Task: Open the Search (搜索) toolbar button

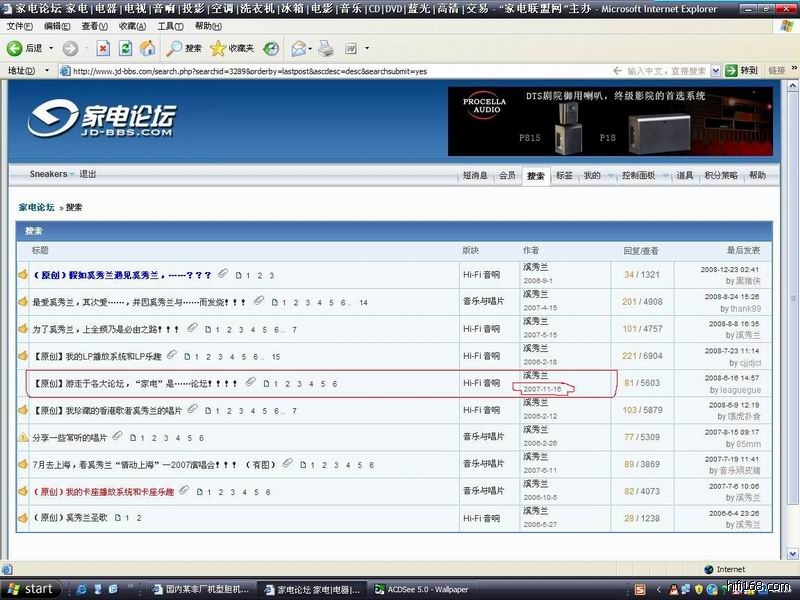Action: tap(184, 48)
